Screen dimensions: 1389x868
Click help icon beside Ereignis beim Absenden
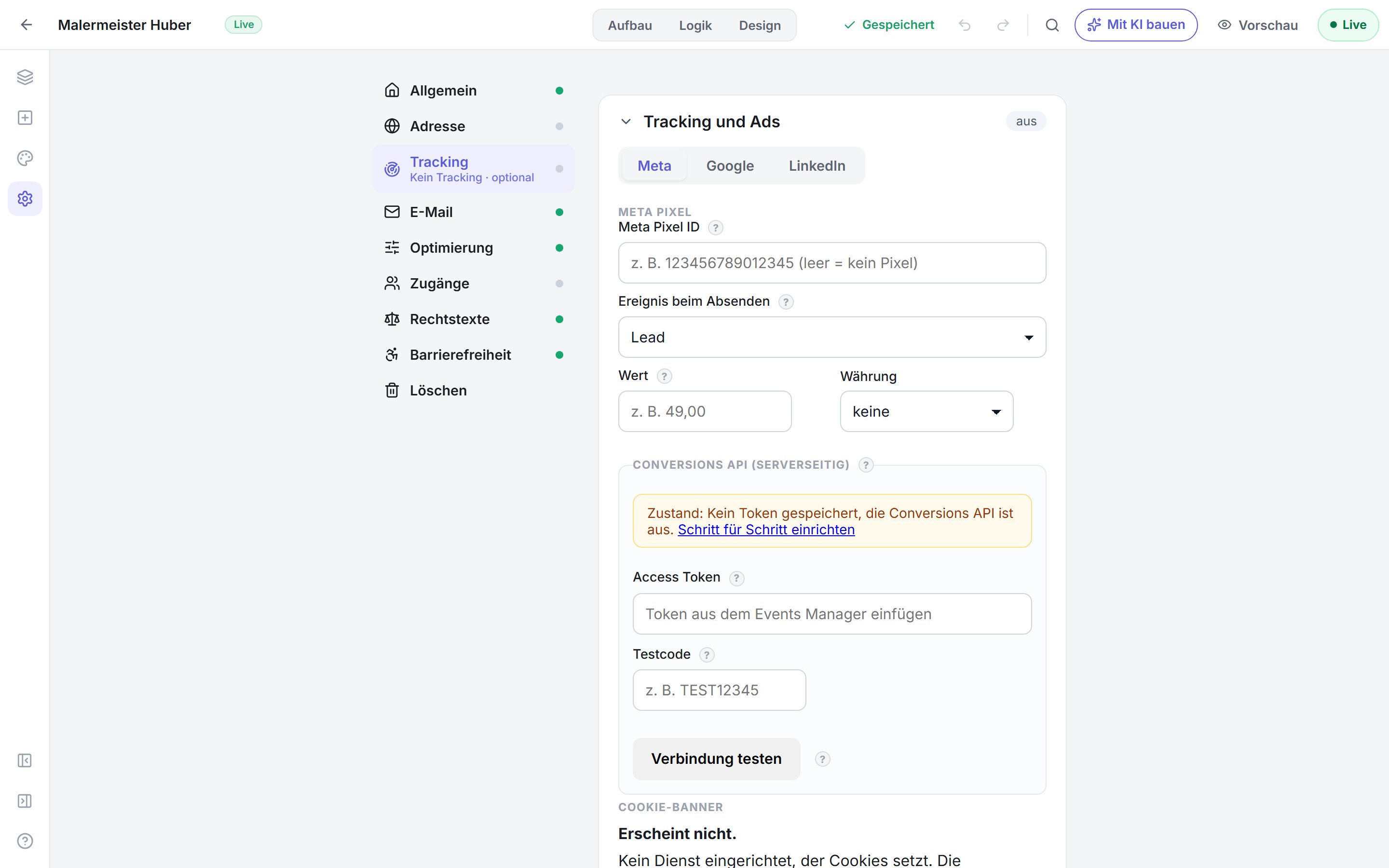click(786, 302)
